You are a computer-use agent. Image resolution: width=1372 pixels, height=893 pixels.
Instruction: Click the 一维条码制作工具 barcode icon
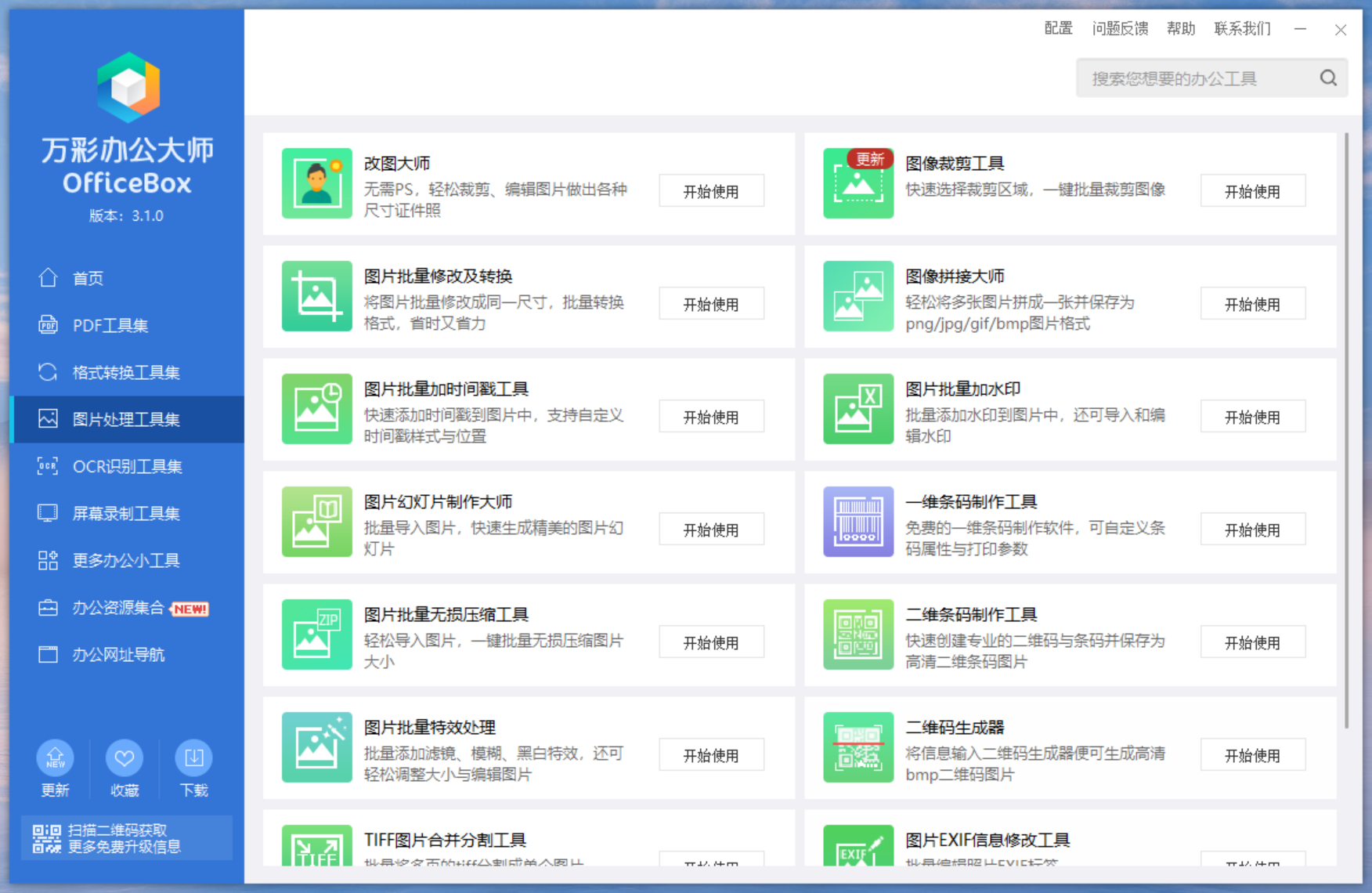[x=858, y=522]
